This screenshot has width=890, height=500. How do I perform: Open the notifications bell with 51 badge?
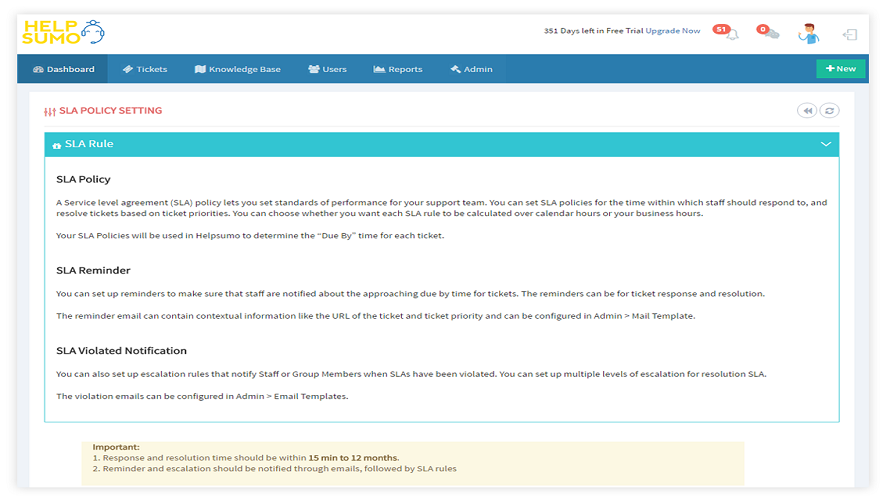click(726, 32)
